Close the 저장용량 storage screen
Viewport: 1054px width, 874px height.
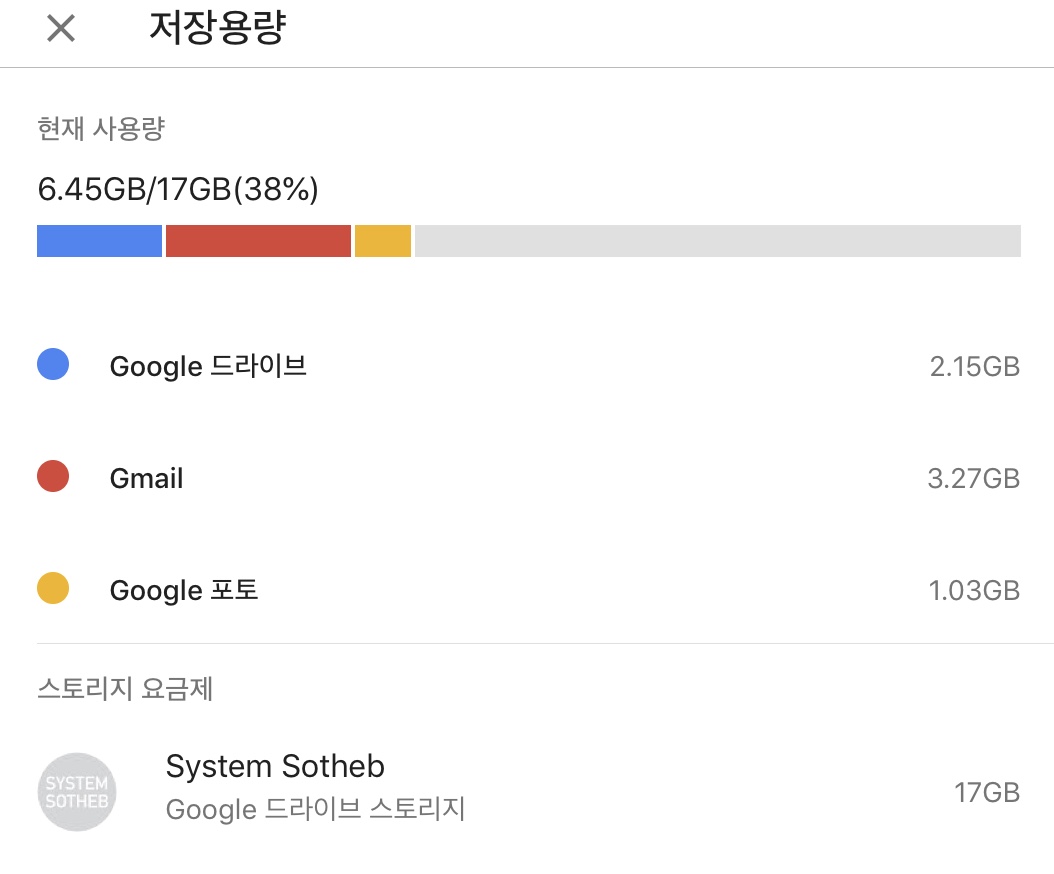coord(61,28)
